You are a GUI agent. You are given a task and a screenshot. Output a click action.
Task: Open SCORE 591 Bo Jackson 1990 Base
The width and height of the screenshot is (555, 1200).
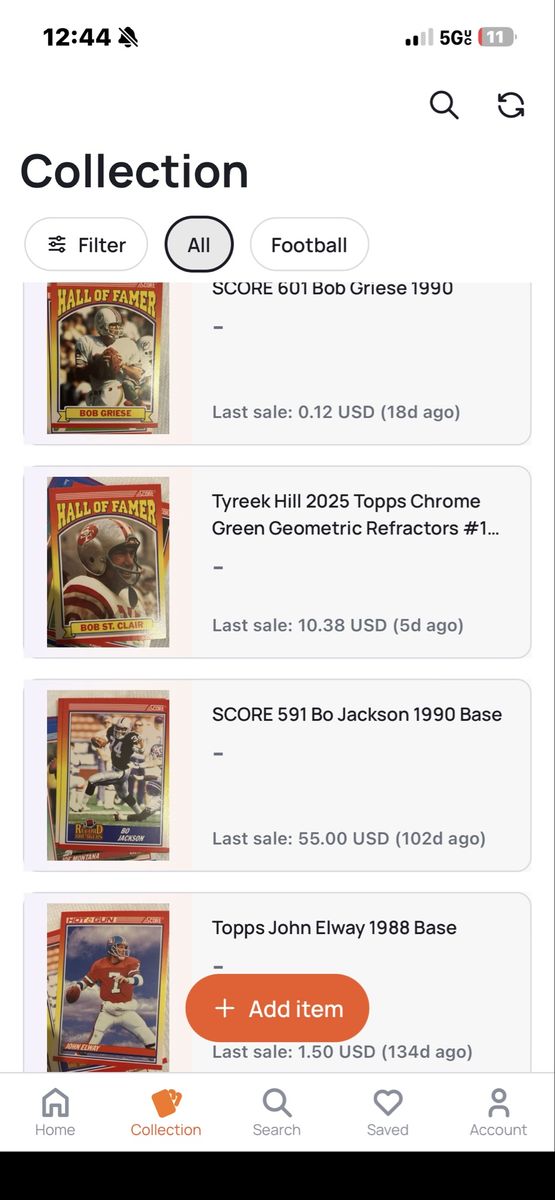coord(277,775)
